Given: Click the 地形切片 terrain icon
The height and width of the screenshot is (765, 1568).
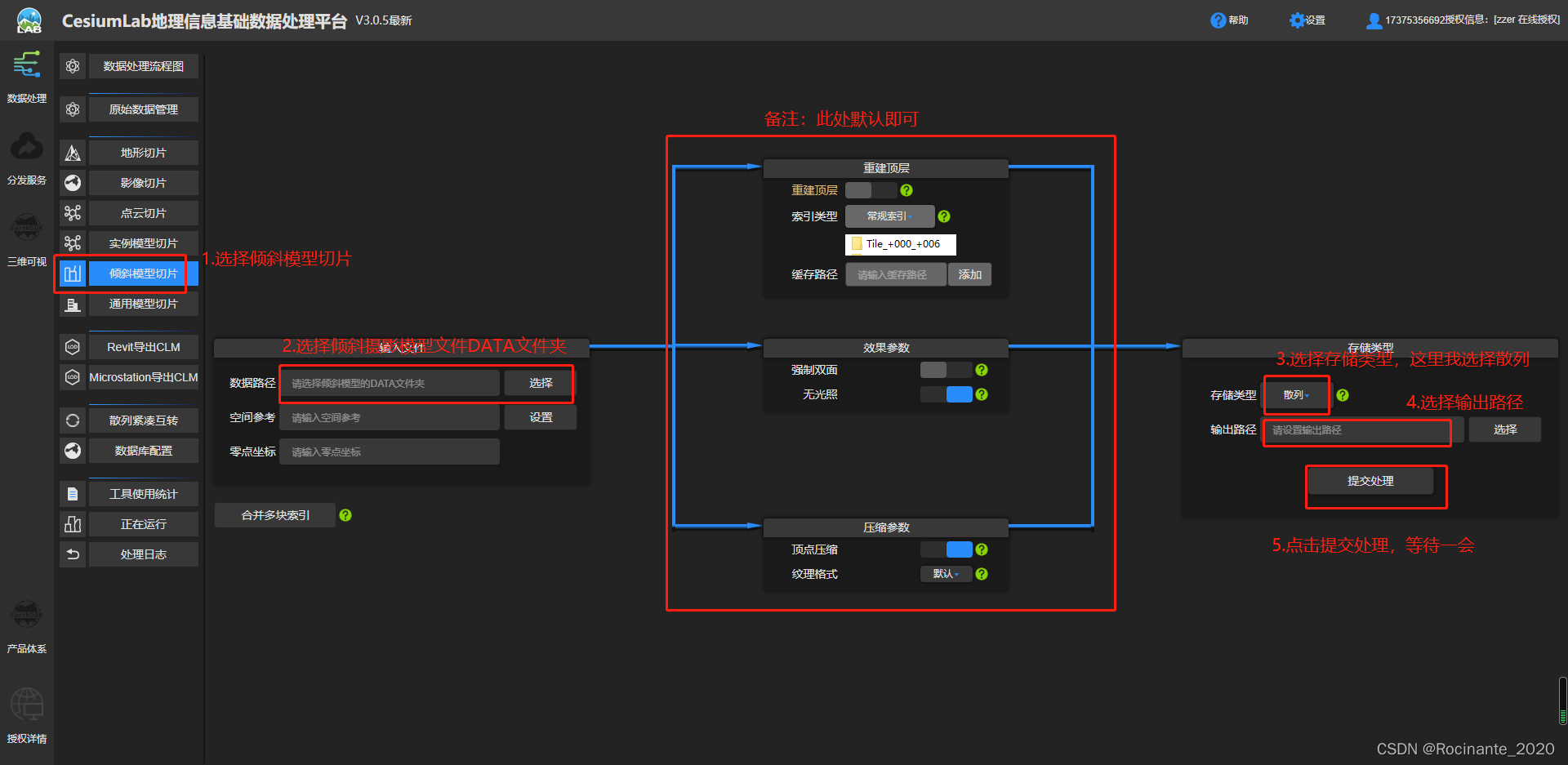Looking at the screenshot, I should point(73,153).
